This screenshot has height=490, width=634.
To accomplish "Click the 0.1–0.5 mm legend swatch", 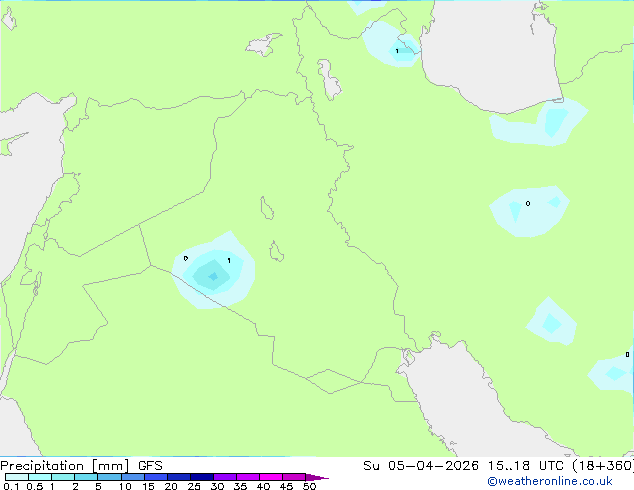I will (17, 477).
